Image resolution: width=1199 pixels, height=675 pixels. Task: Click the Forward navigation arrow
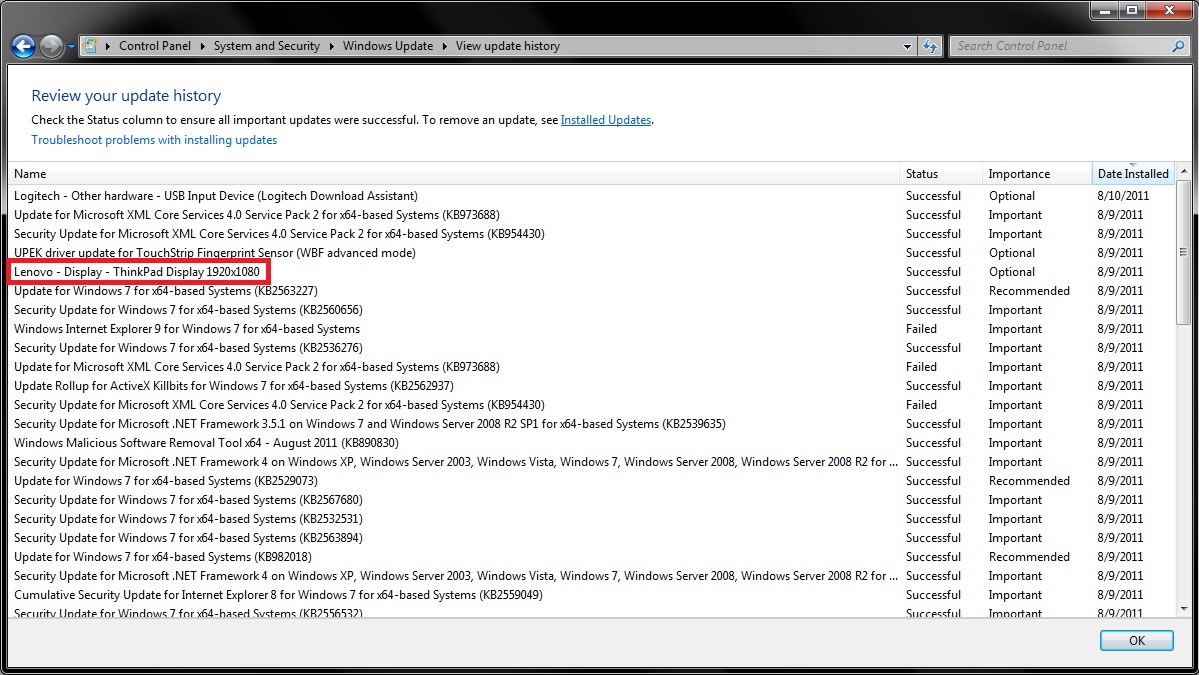51,47
